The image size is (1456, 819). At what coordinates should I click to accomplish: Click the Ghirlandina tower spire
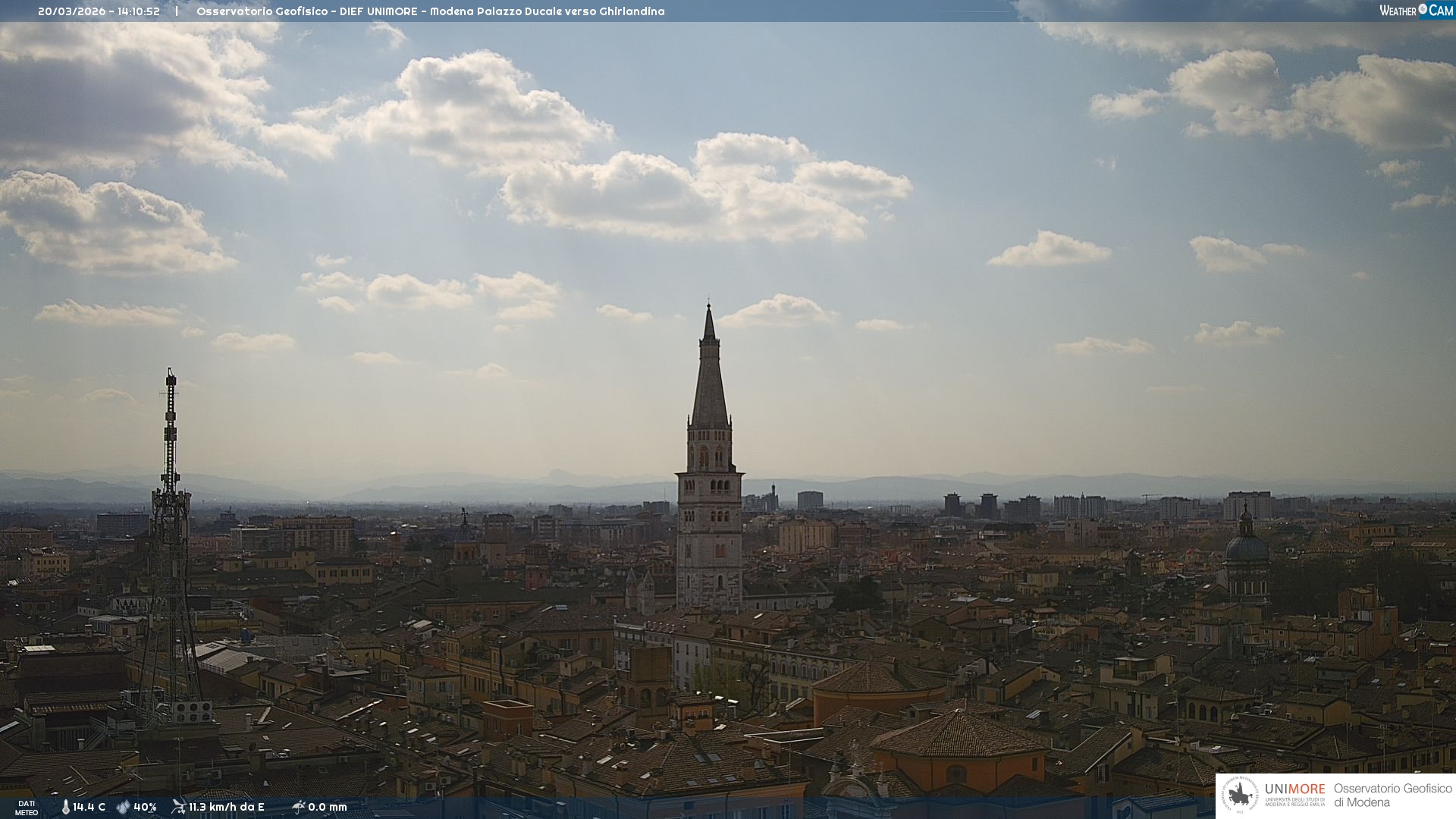[709, 379]
